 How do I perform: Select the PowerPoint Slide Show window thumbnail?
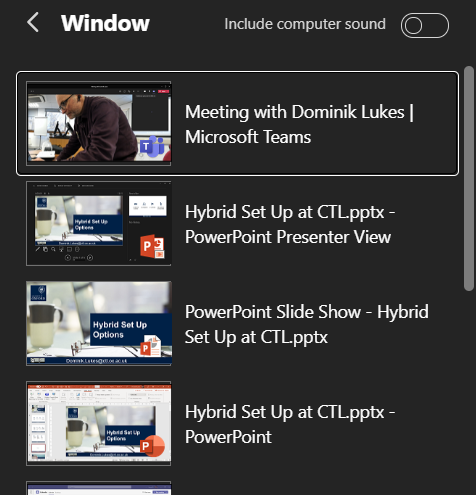pos(99,323)
